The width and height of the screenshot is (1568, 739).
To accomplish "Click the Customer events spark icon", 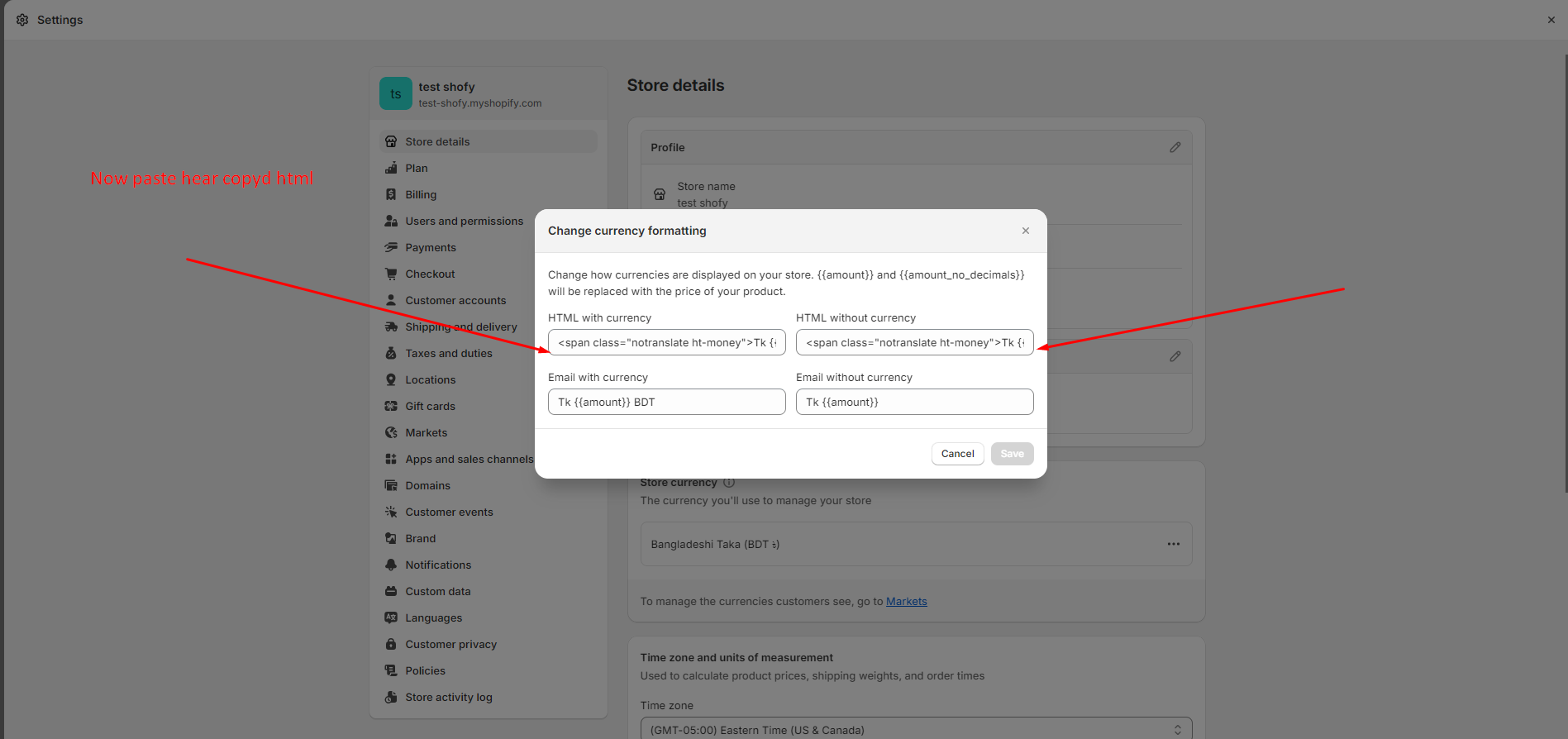I will pyautogui.click(x=391, y=512).
